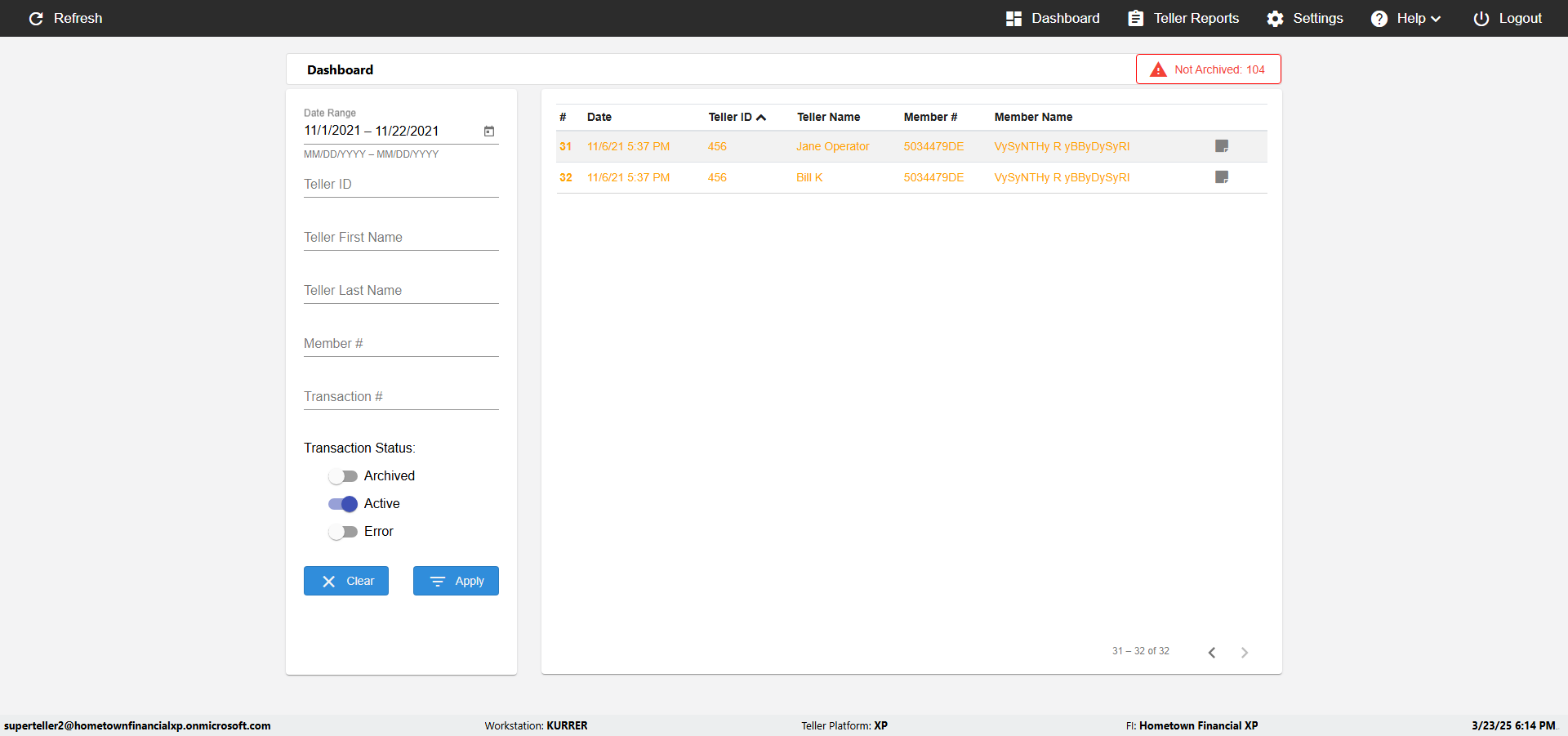Expand the Help dropdown
Screen dimensions: 1568x736
(x=1405, y=18)
